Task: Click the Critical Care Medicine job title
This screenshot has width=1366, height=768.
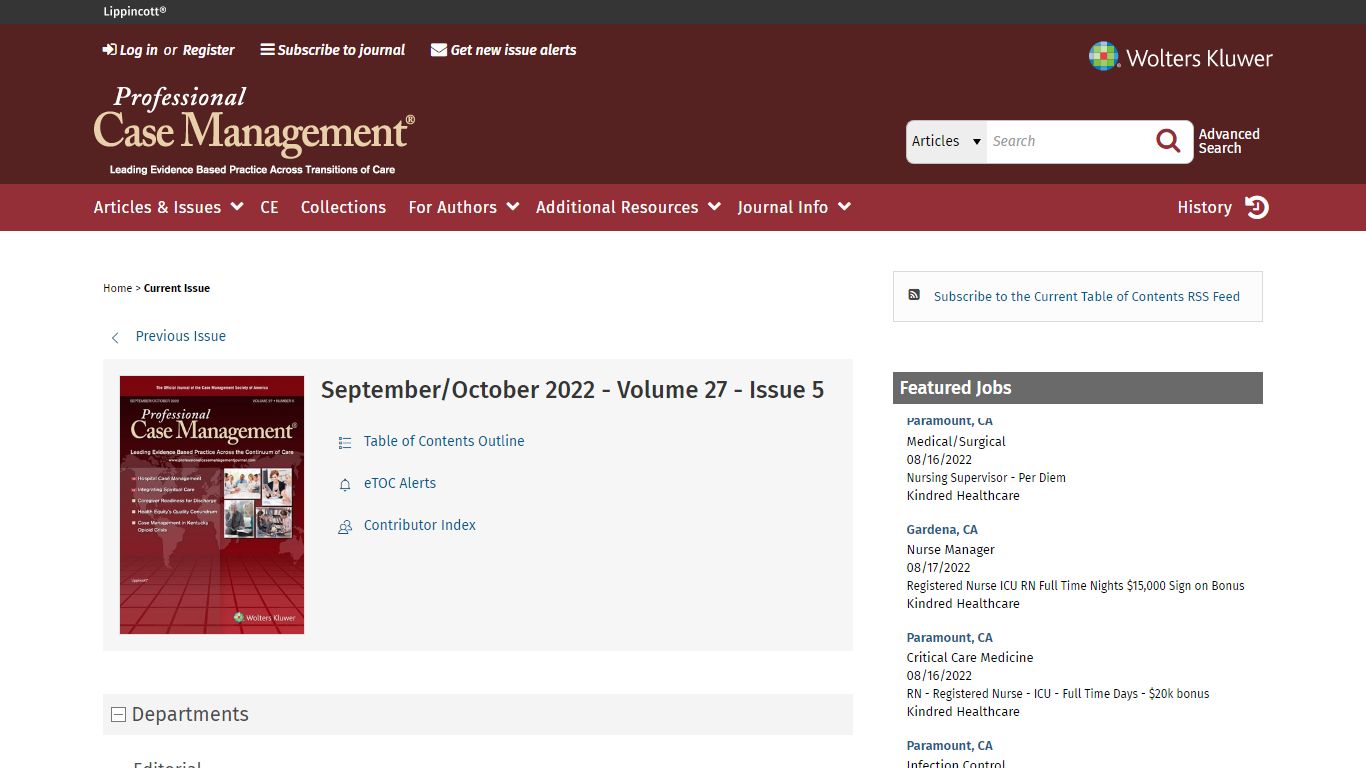Action: click(x=970, y=658)
